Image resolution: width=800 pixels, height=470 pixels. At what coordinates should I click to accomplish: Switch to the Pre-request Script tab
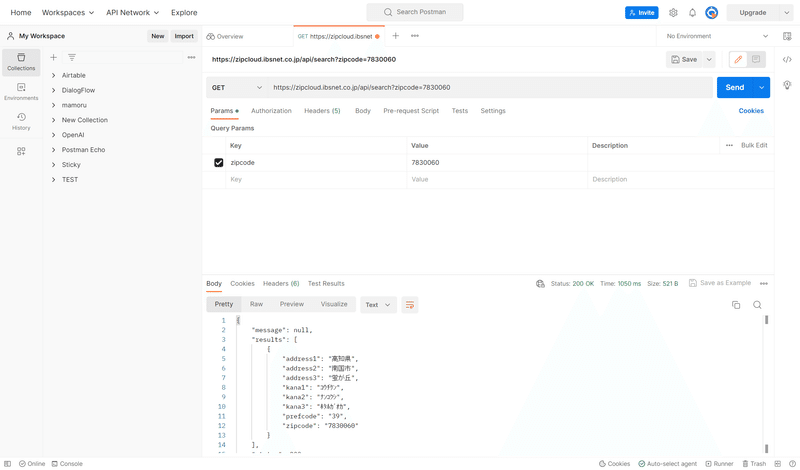pos(411,111)
